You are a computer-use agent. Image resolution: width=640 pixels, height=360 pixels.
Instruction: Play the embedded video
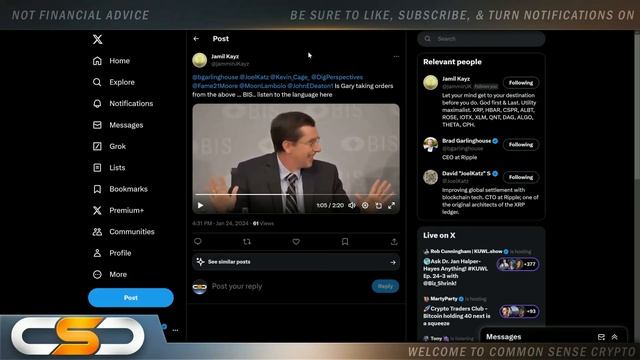click(200, 205)
